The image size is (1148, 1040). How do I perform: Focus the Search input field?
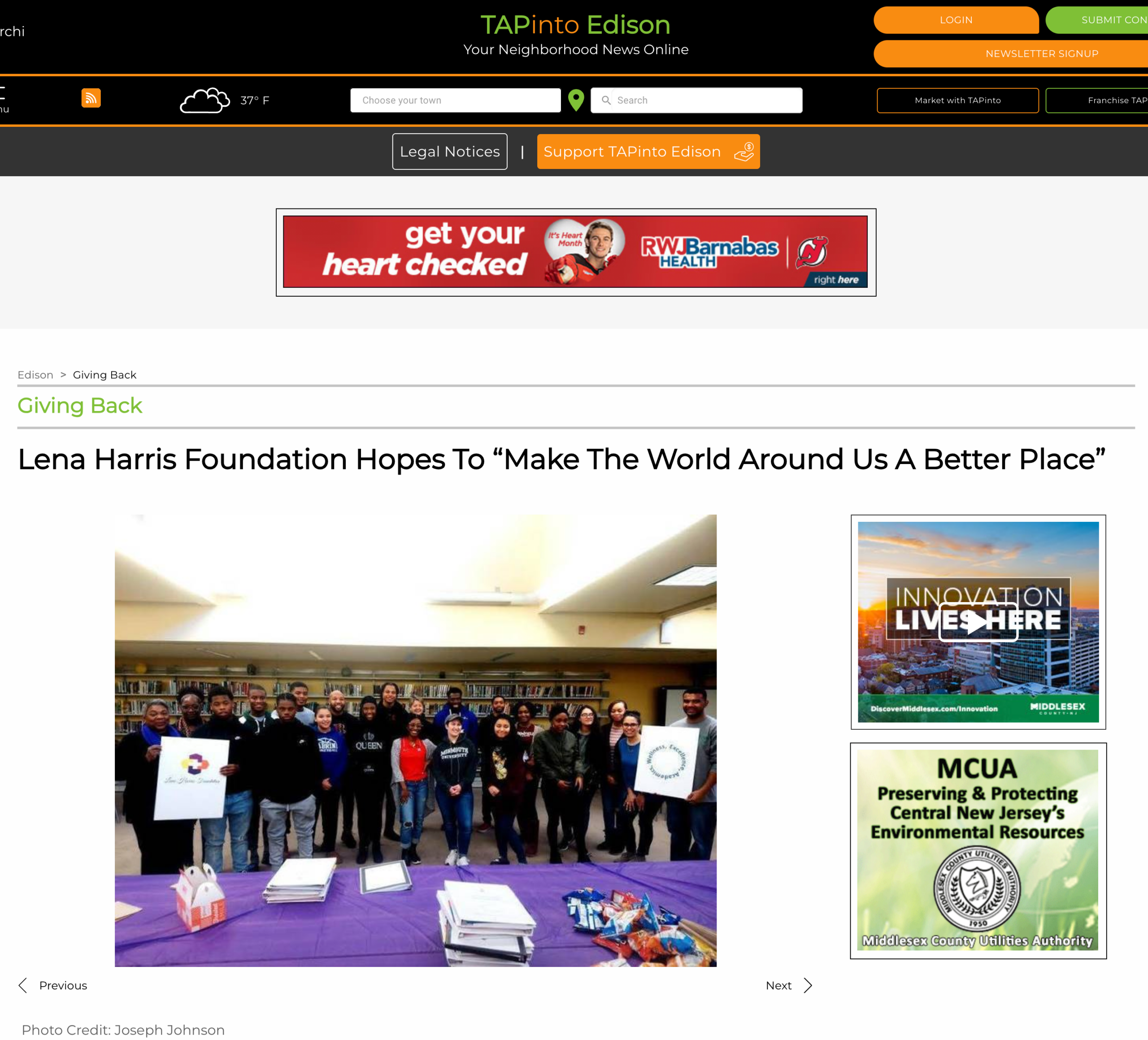pyautogui.click(x=696, y=100)
